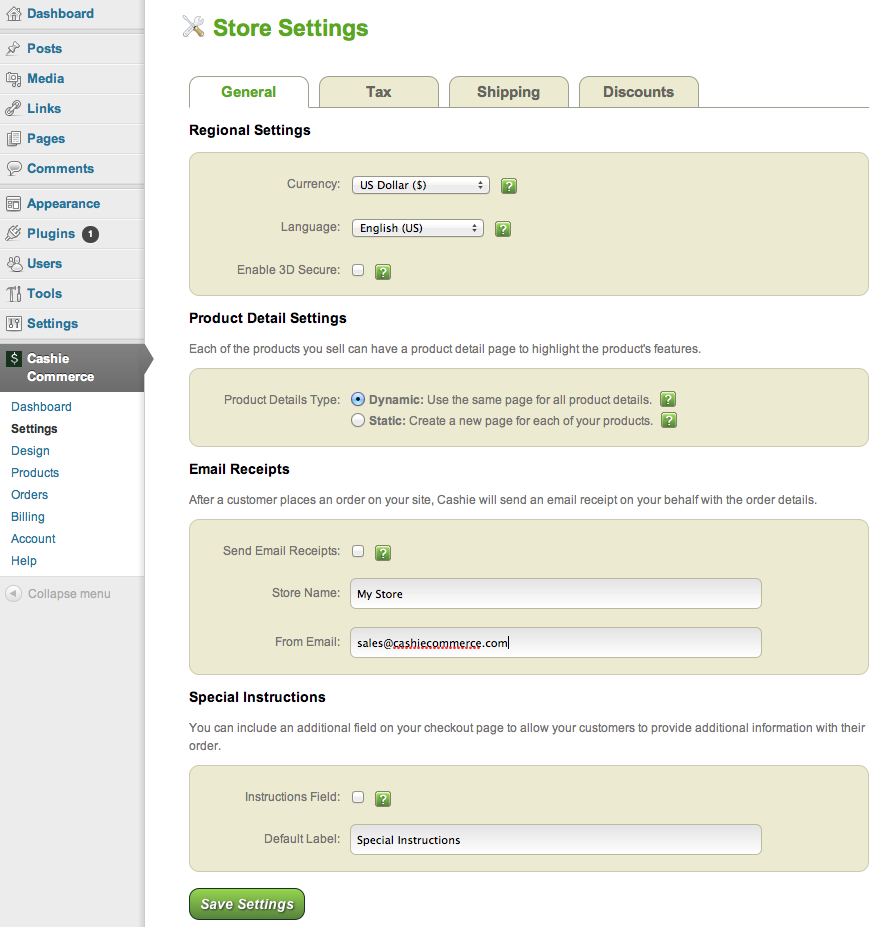
Task: Click the Posts pushpin icon
Action: 14,48
